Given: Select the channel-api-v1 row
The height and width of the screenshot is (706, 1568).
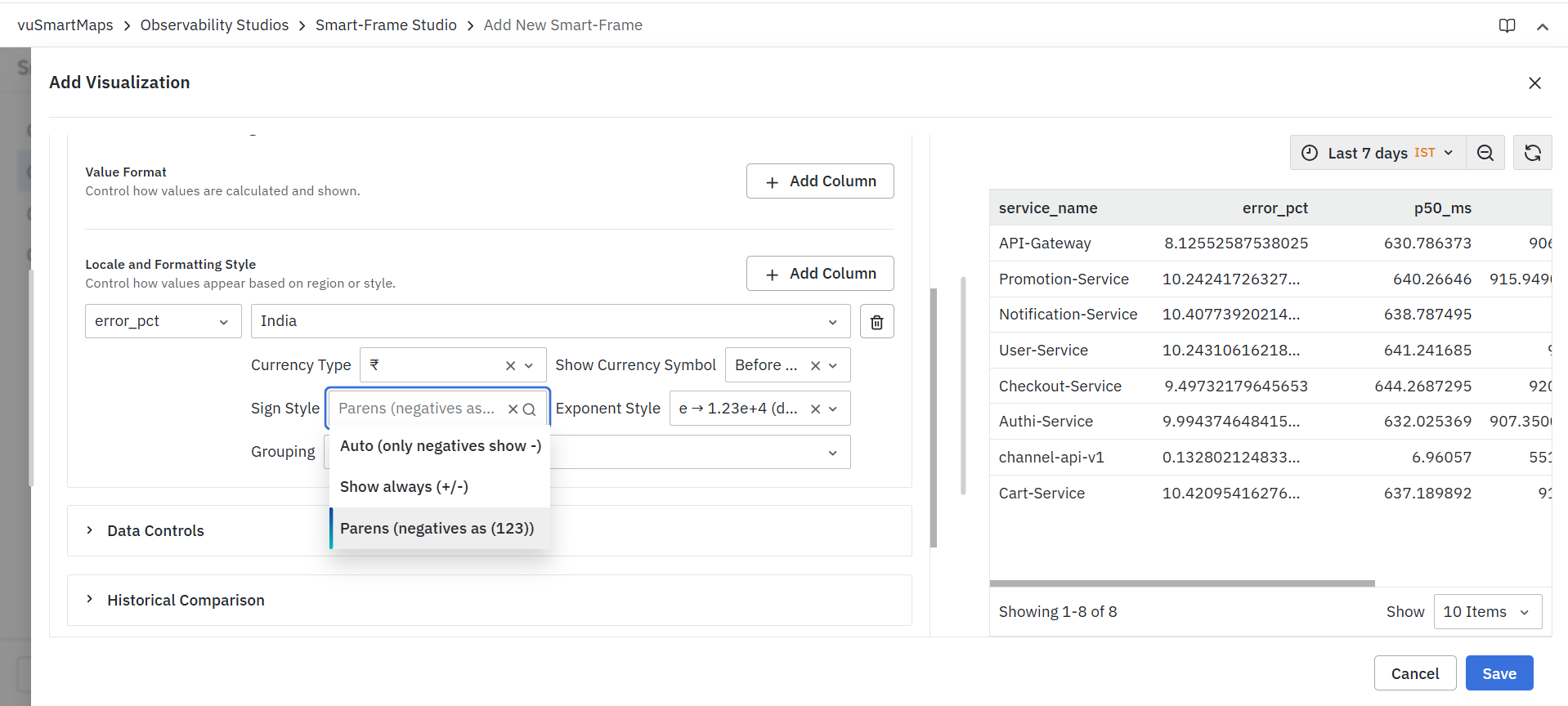Looking at the screenshot, I should (x=1270, y=458).
